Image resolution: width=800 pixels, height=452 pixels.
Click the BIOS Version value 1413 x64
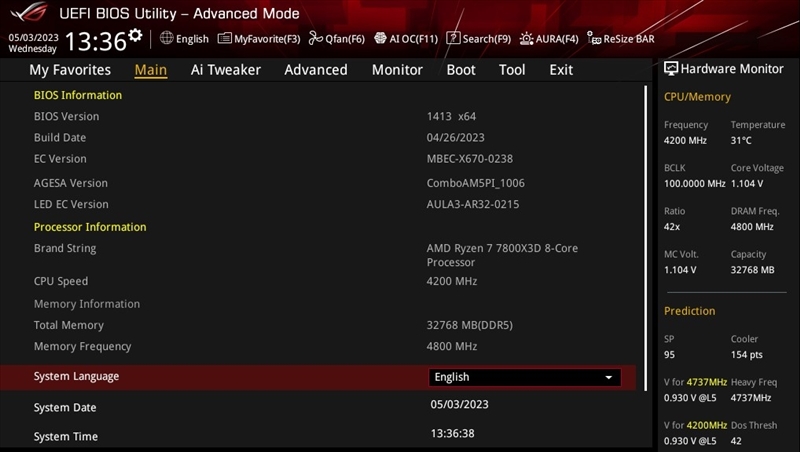click(451, 116)
